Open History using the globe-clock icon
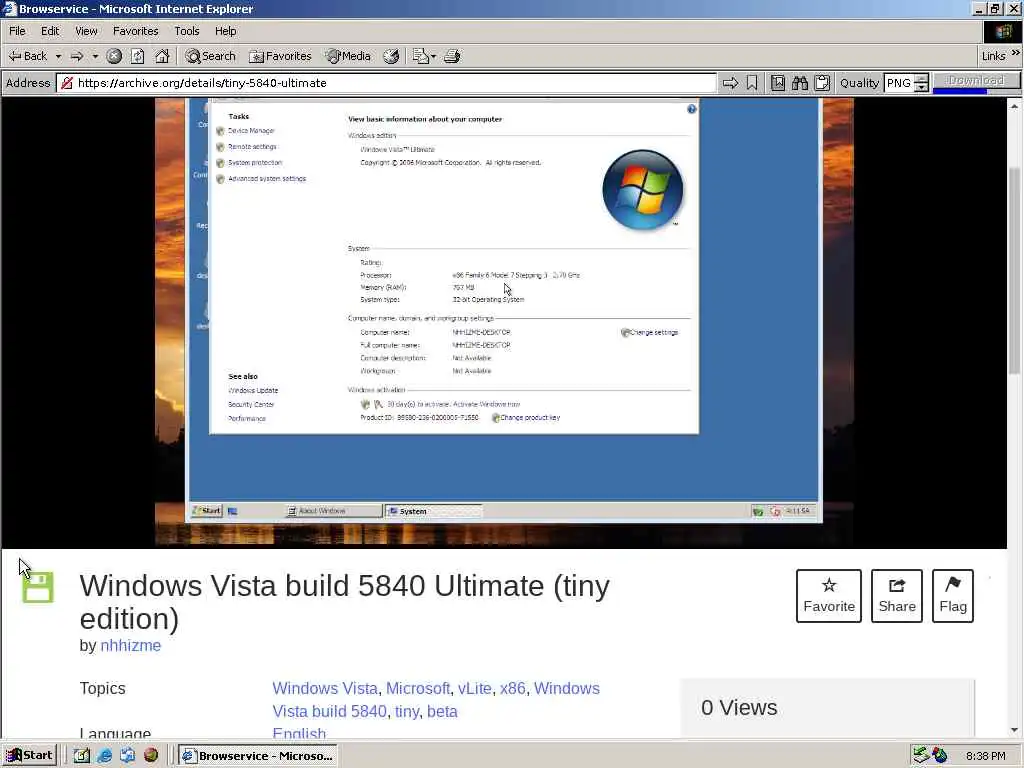This screenshot has height=768, width=1024. (x=391, y=56)
